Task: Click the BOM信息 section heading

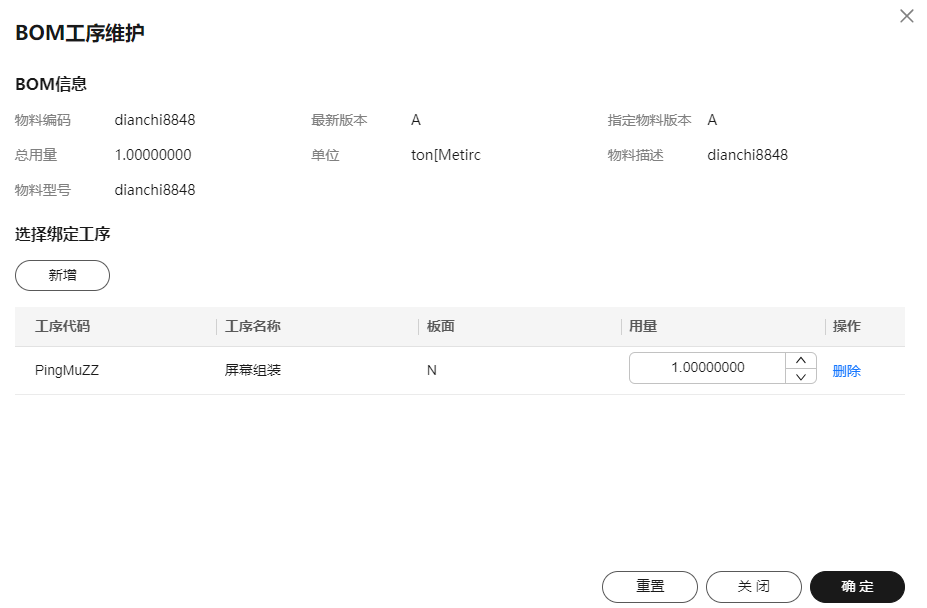Action: (x=51, y=85)
